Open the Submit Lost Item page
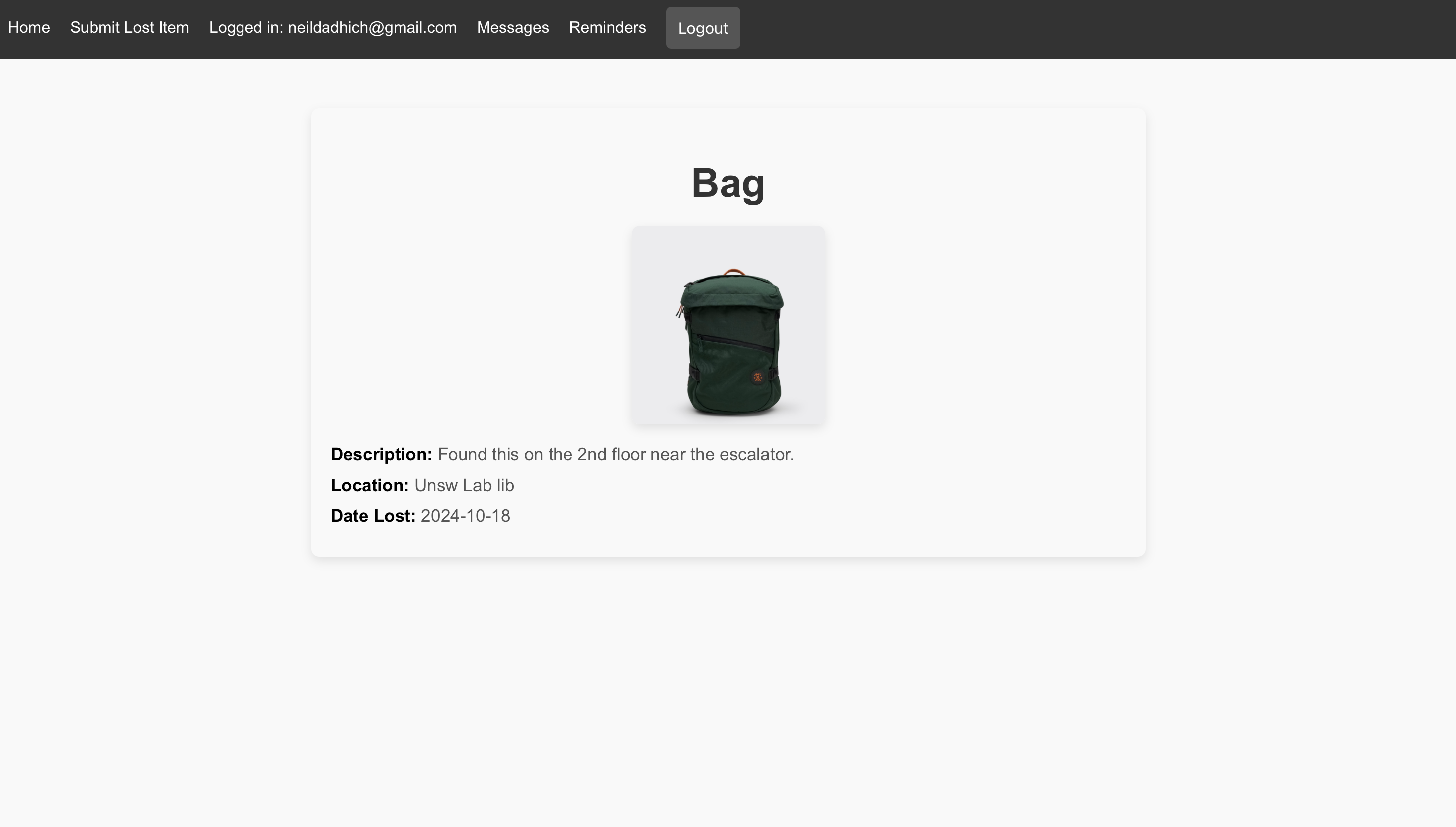 tap(130, 27)
